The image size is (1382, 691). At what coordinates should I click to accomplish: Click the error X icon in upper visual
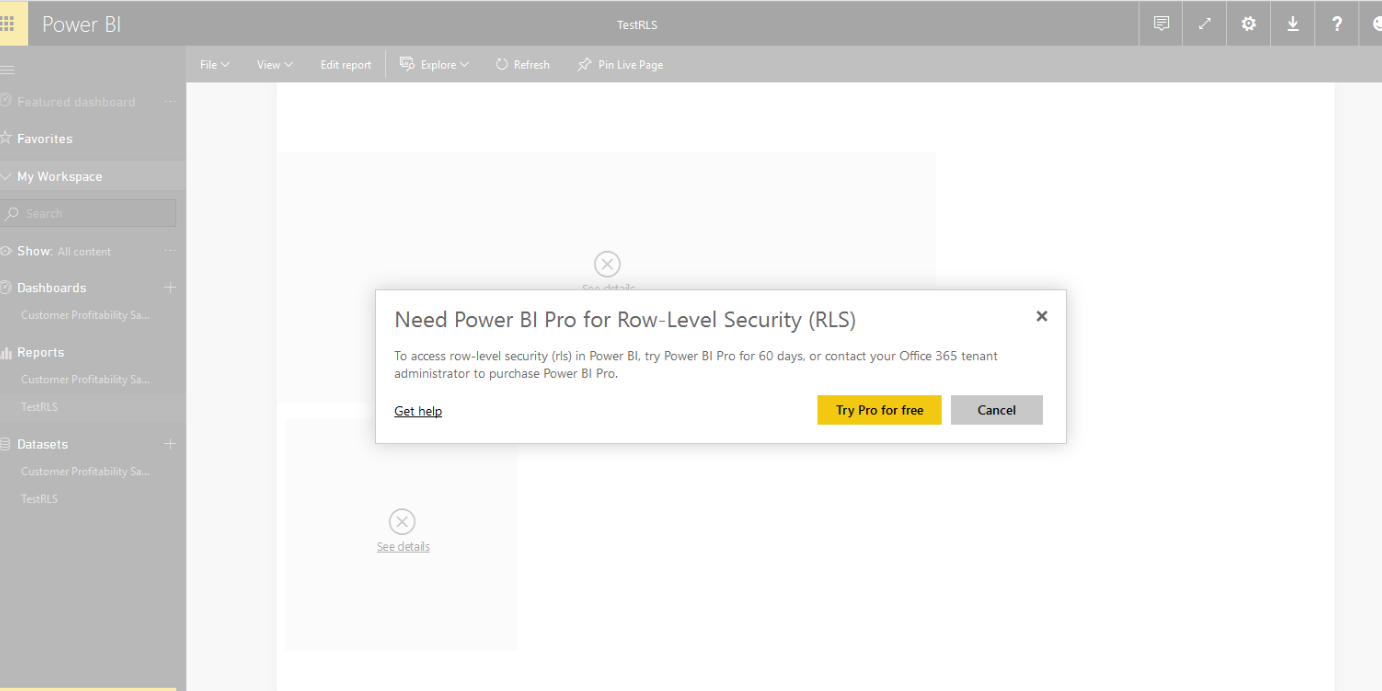pyautogui.click(x=607, y=264)
